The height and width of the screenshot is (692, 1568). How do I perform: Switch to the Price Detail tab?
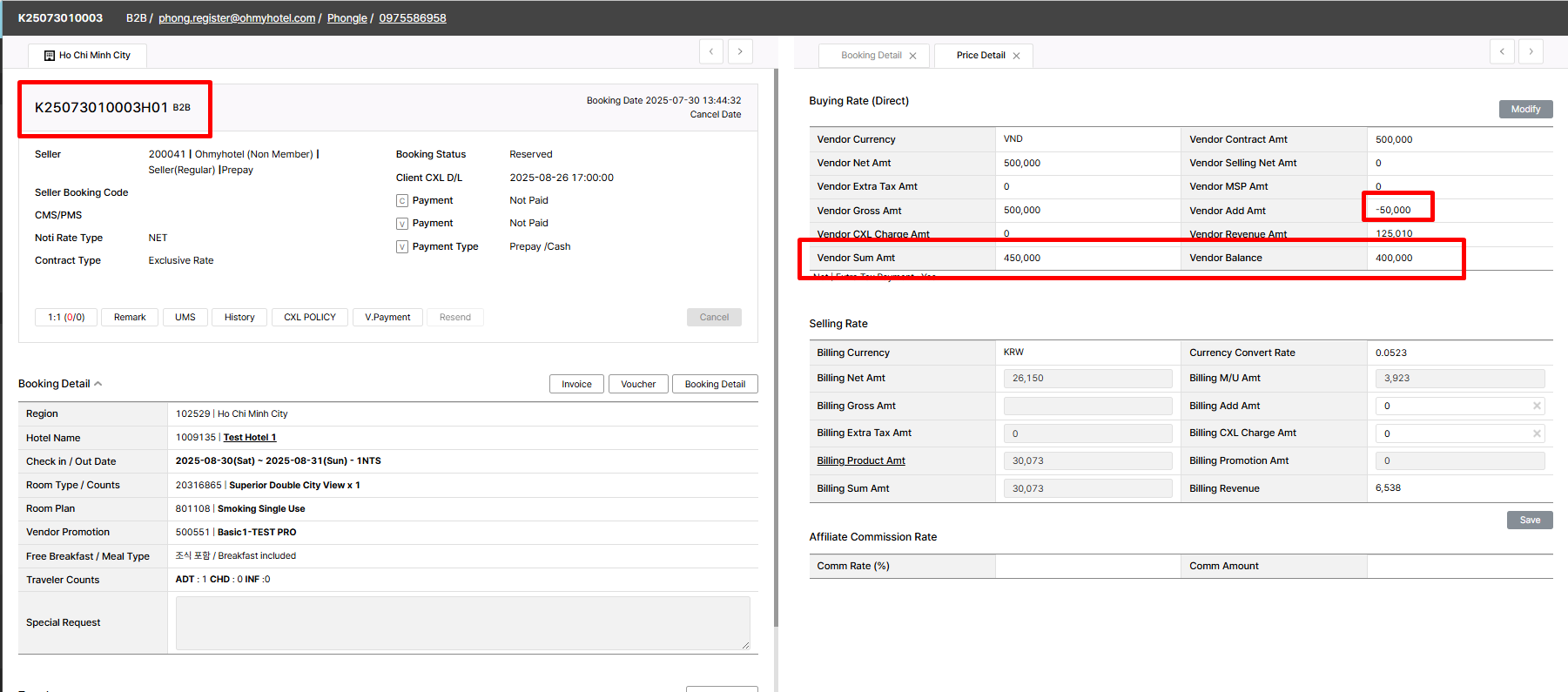[979, 56]
